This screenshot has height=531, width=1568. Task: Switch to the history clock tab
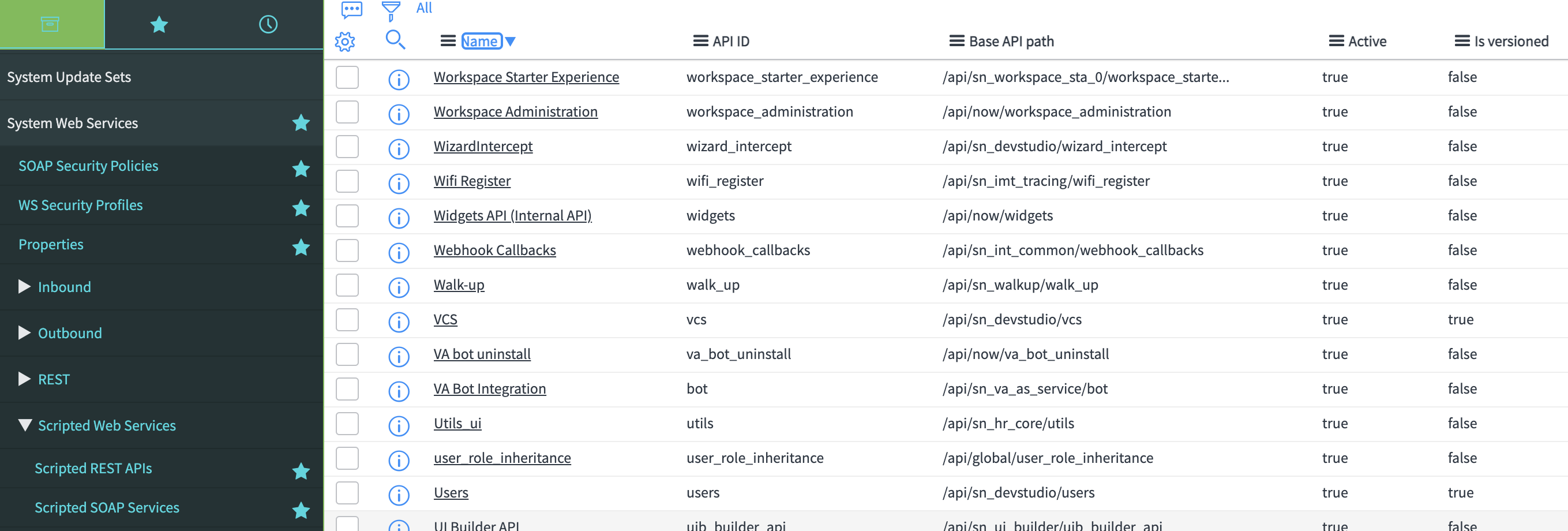[268, 24]
